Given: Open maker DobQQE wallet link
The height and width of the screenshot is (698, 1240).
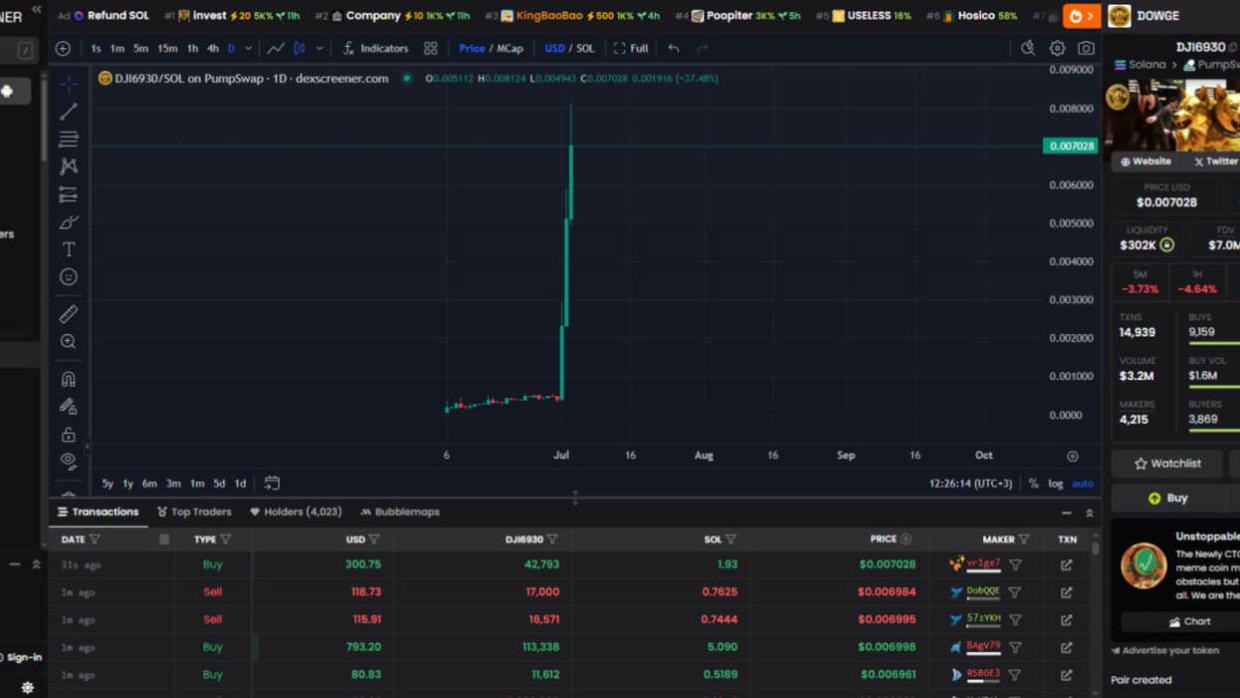Looking at the screenshot, I should (983, 591).
